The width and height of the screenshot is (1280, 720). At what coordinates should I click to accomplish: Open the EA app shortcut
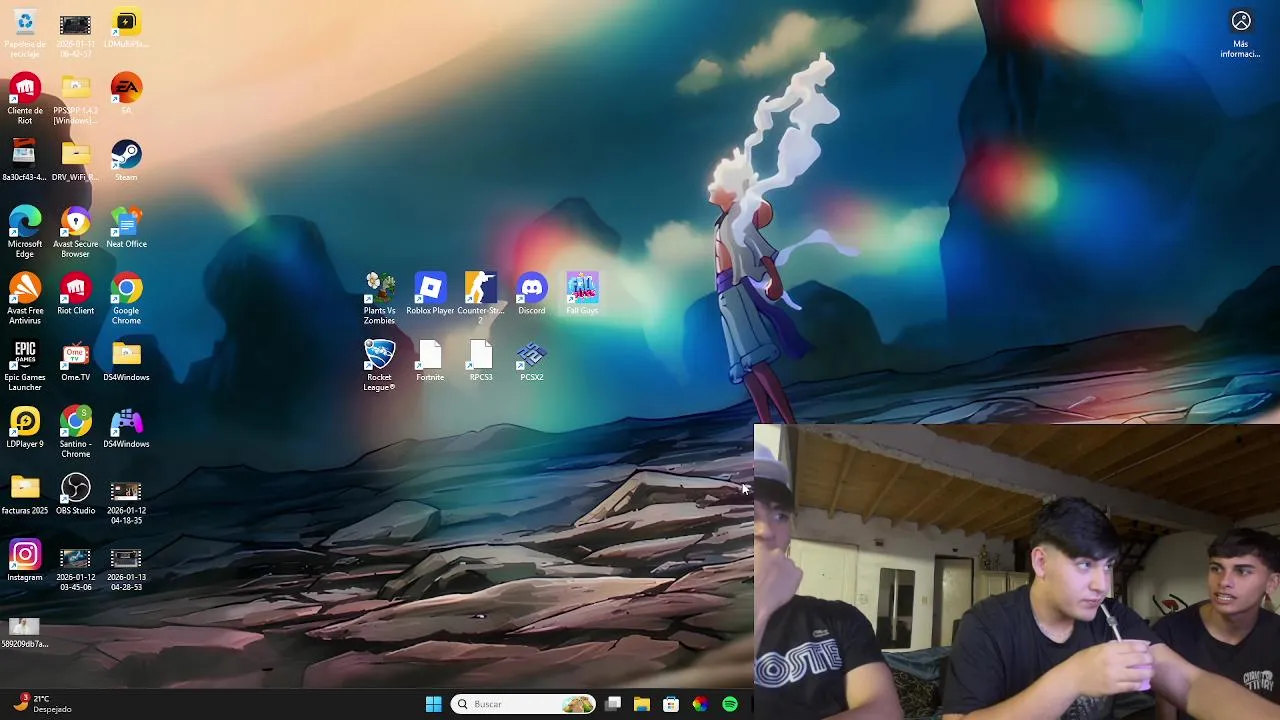[x=126, y=93]
